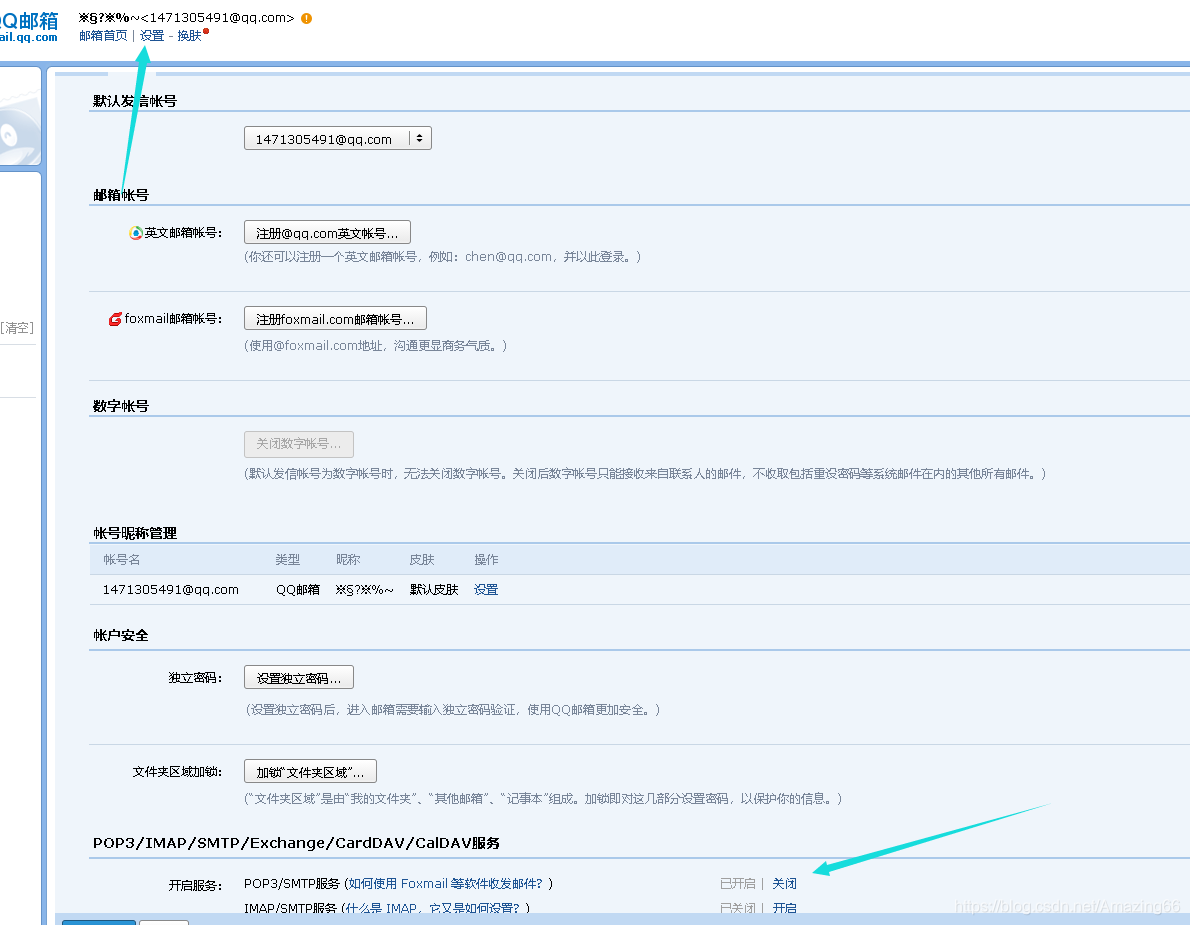Screen dimensions: 1190x925
Task: Click the disabled 关闭数字帐号 button
Action: pos(299,444)
